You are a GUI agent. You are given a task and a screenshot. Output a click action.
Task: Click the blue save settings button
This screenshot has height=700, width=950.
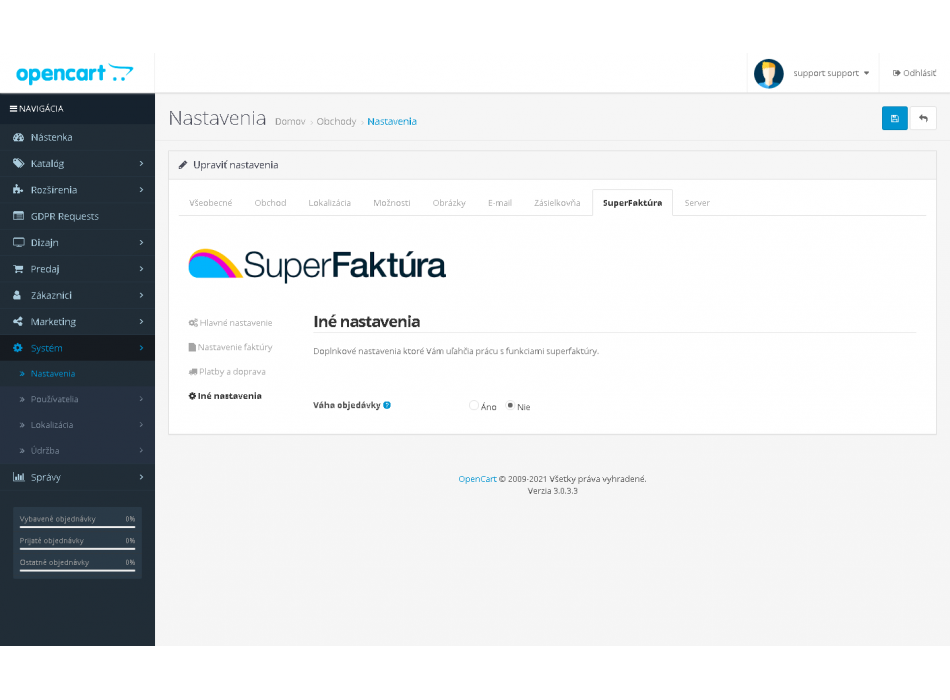pyautogui.click(x=894, y=118)
